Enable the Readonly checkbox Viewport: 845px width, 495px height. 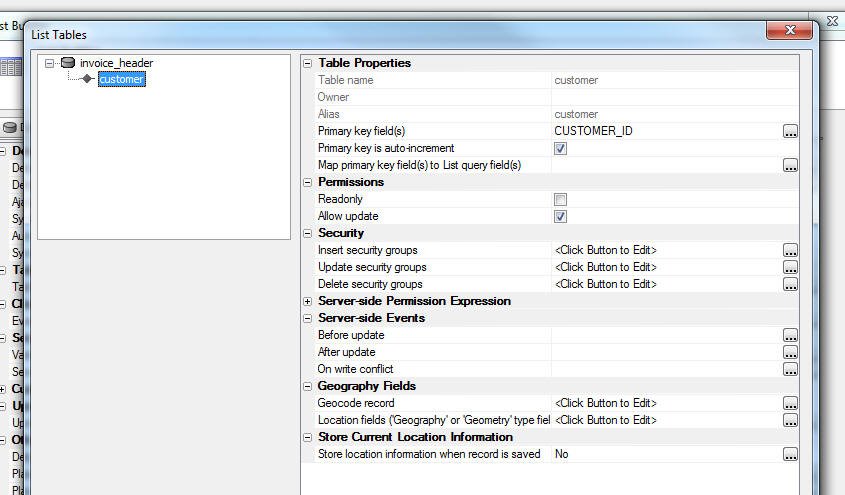coord(560,199)
